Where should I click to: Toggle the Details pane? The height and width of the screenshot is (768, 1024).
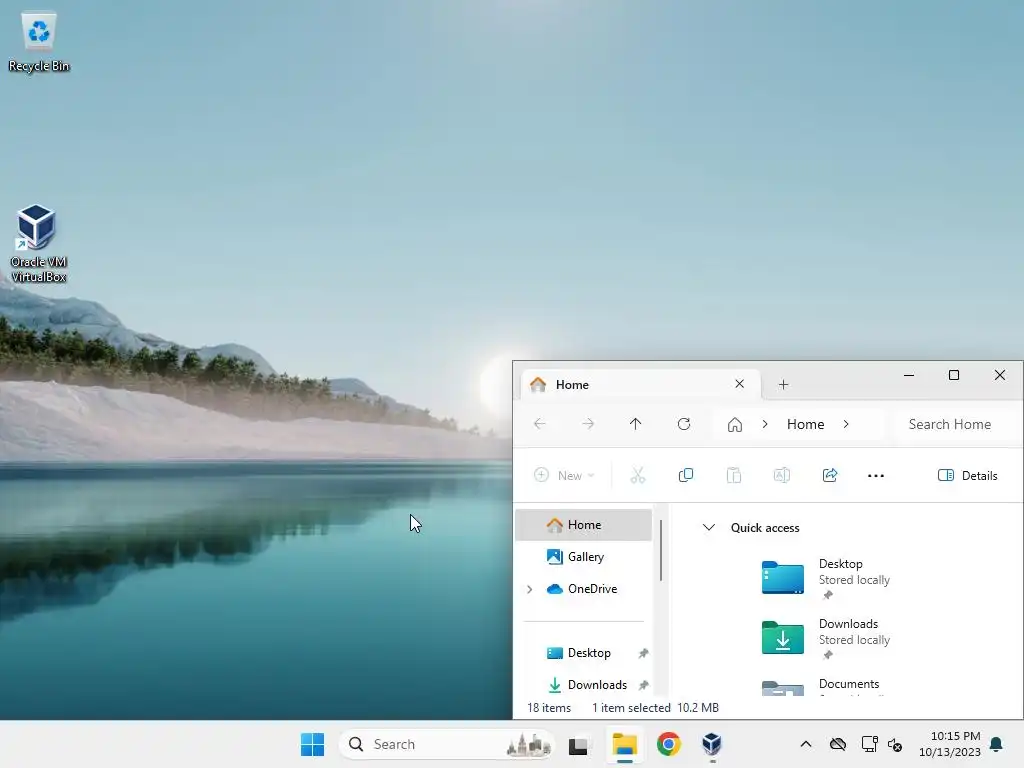(x=968, y=475)
